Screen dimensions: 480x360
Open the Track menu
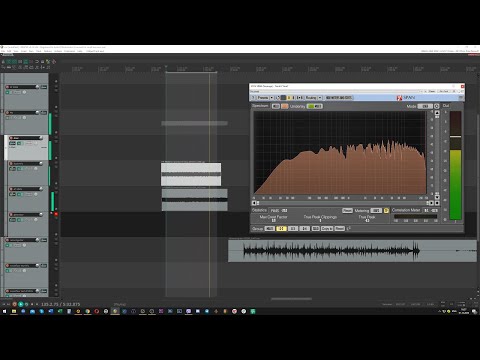[39, 51]
